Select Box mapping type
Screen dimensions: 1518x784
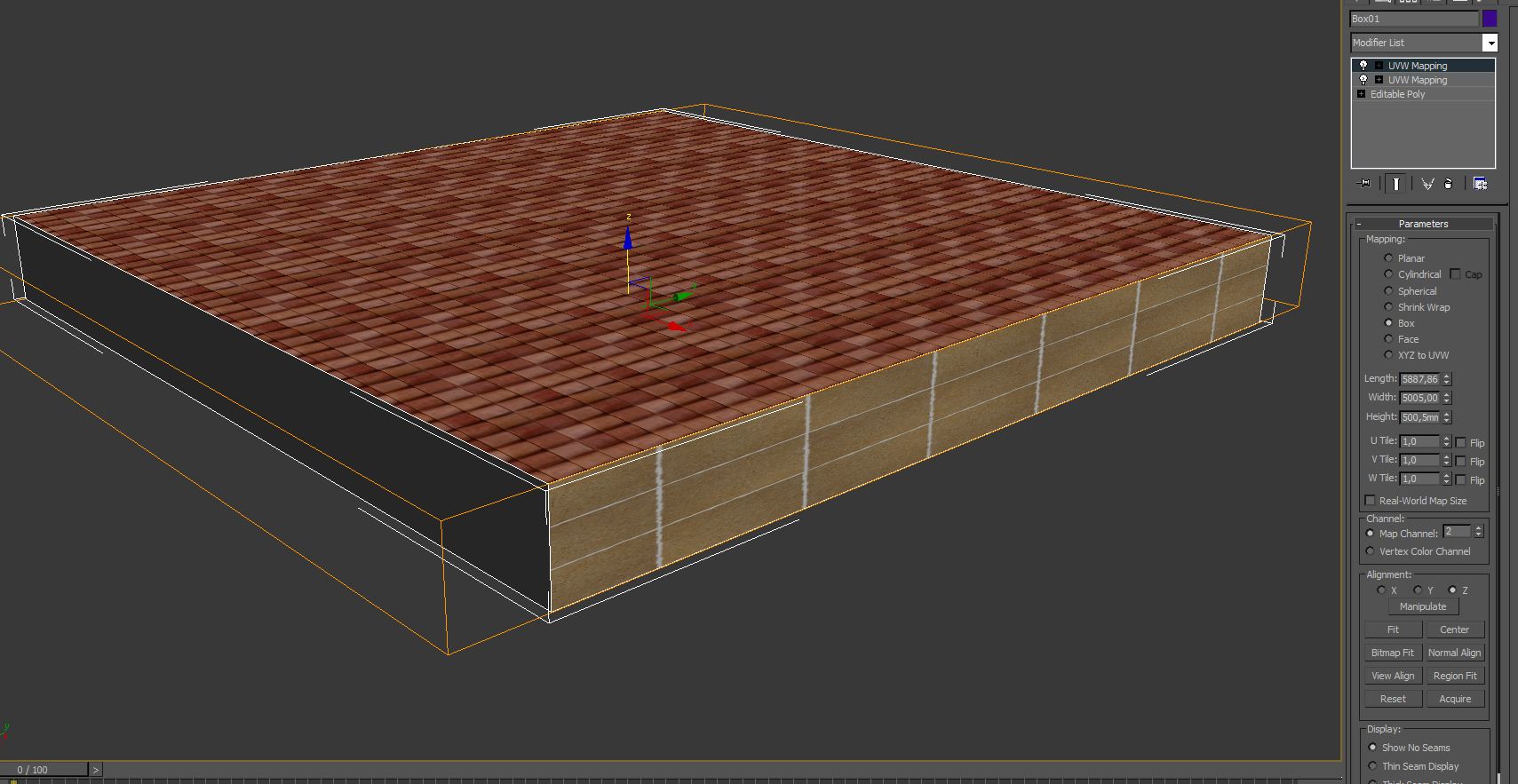[1388, 323]
